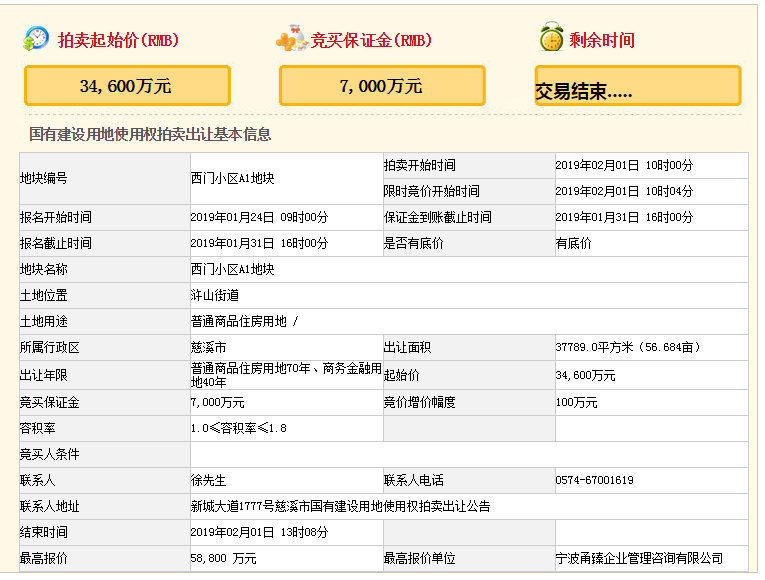The image size is (765, 580).
Task: Click the contact address 新城大道1777号 cell
Action: click(x=340, y=506)
